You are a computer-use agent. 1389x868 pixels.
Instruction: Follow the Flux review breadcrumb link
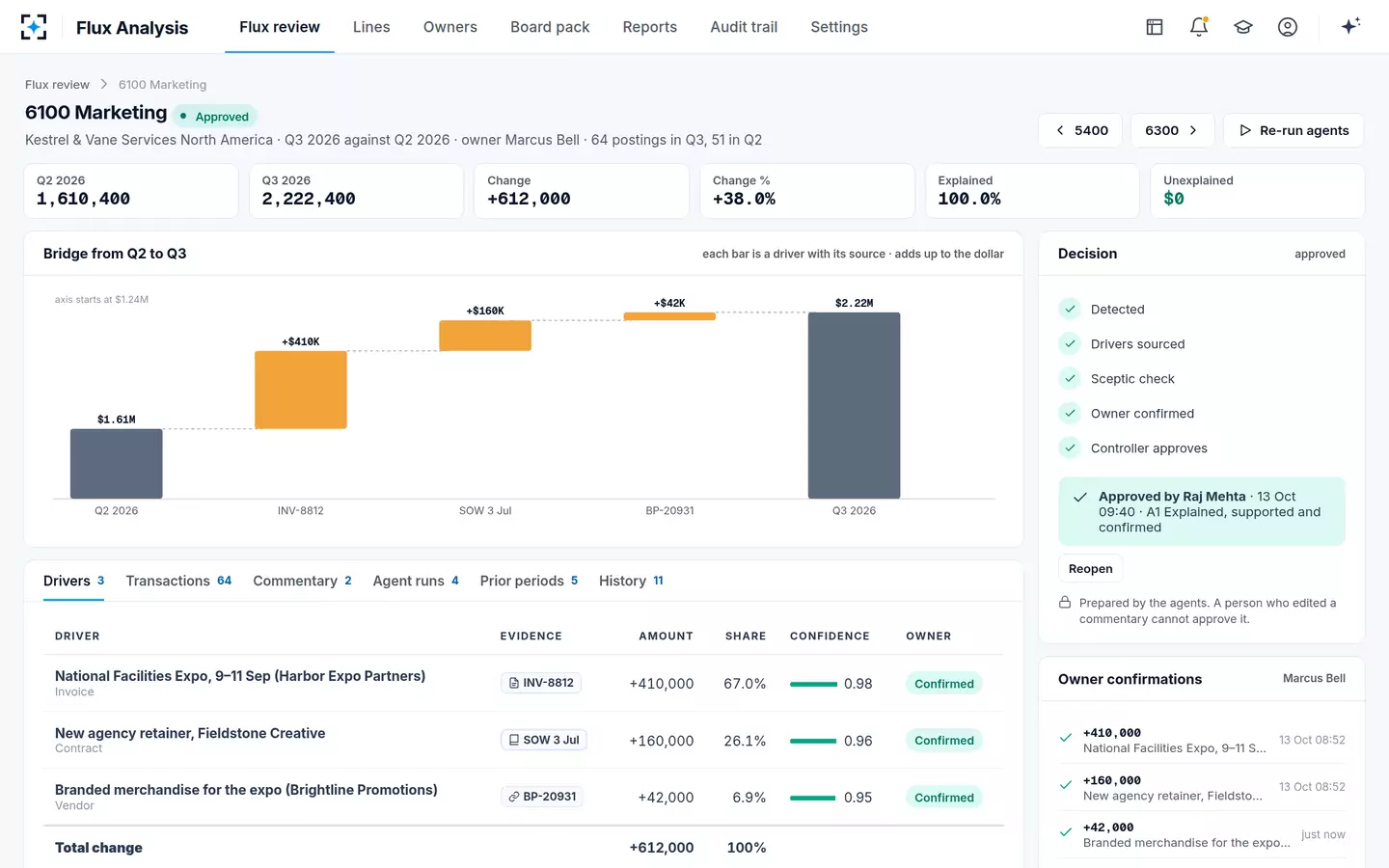(x=57, y=85)
